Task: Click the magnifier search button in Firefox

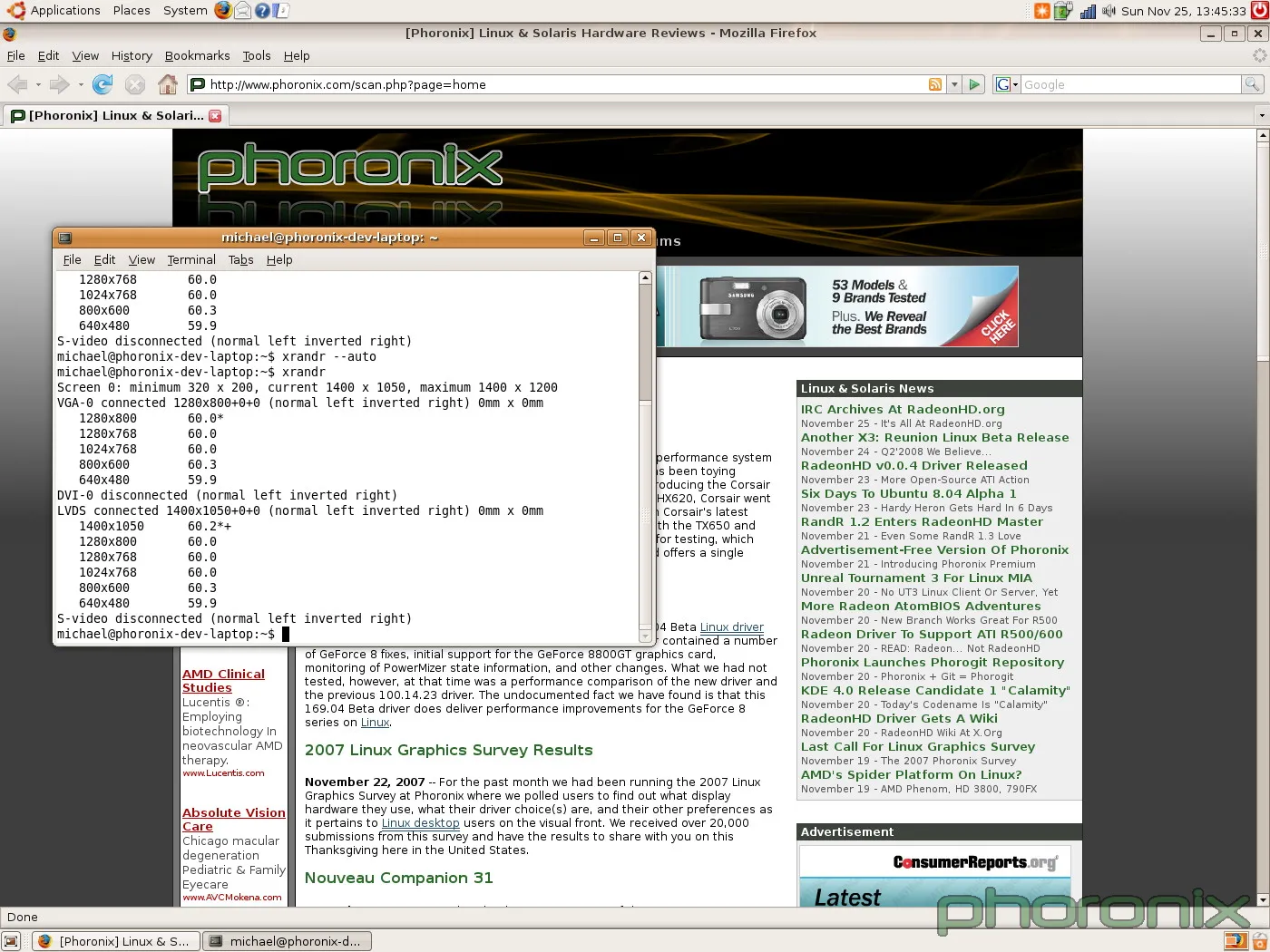Action: click(1252, 84)
